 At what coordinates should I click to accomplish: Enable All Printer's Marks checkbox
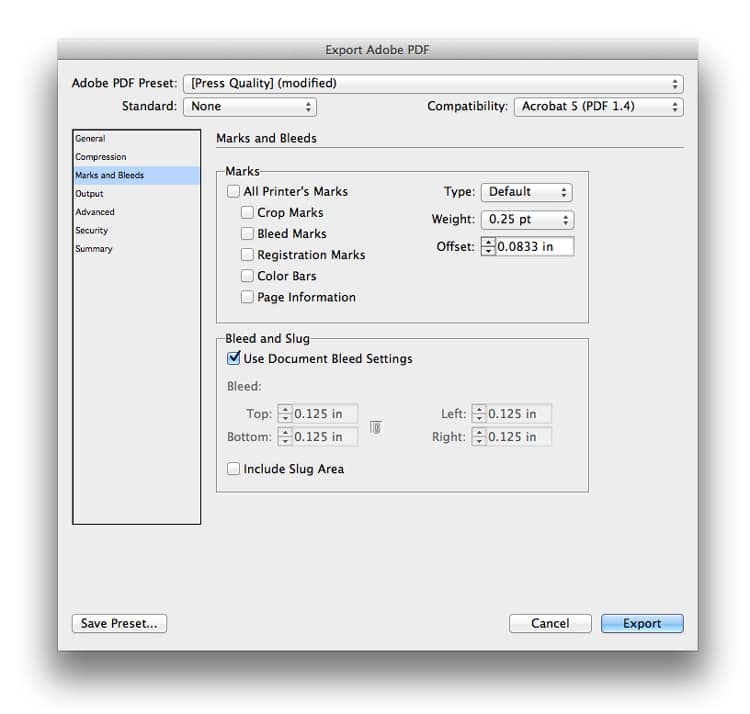(233, 191)
